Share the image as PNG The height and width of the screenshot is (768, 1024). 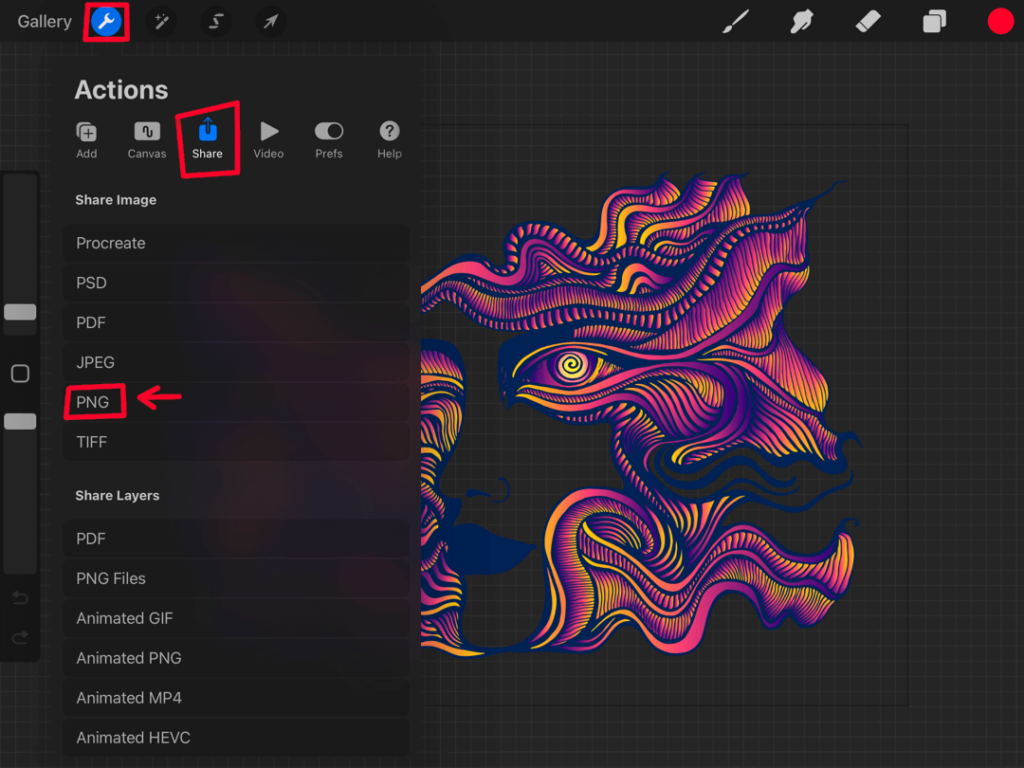[95, 401]
